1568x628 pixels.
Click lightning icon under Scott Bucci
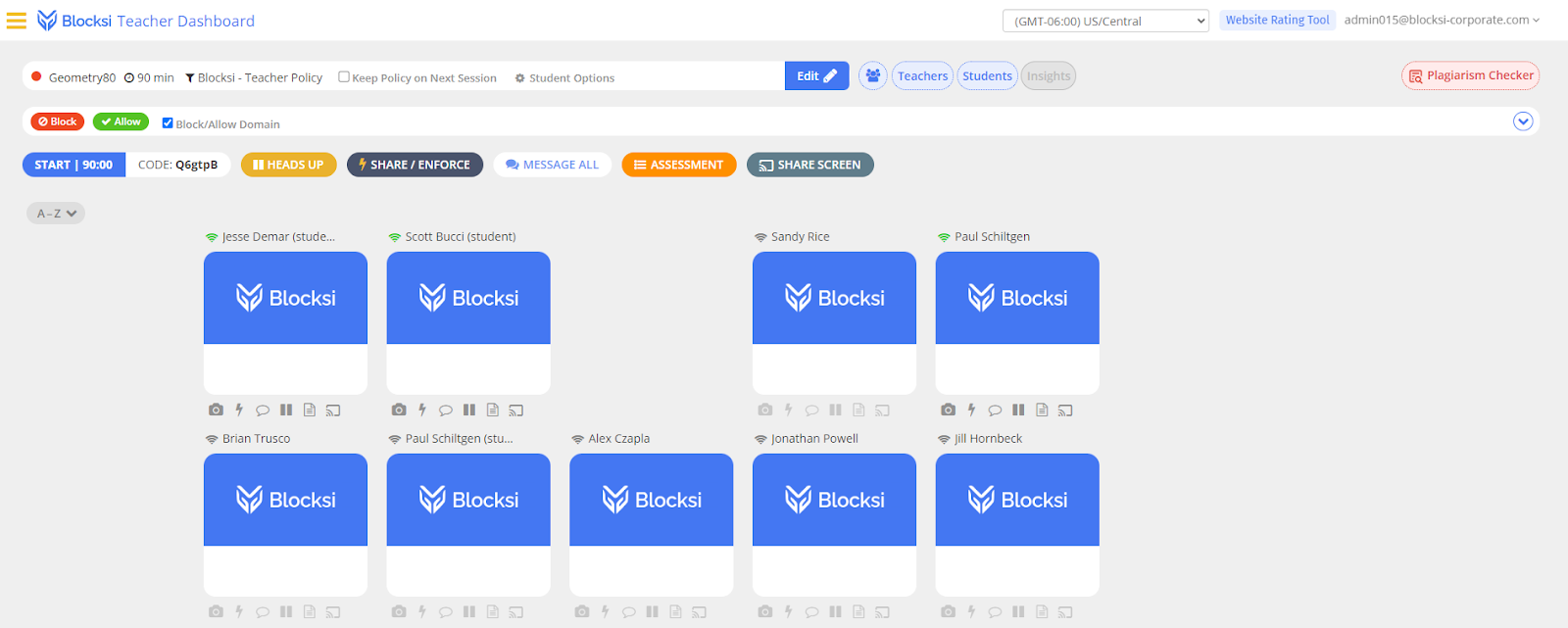tap(422, 410)
